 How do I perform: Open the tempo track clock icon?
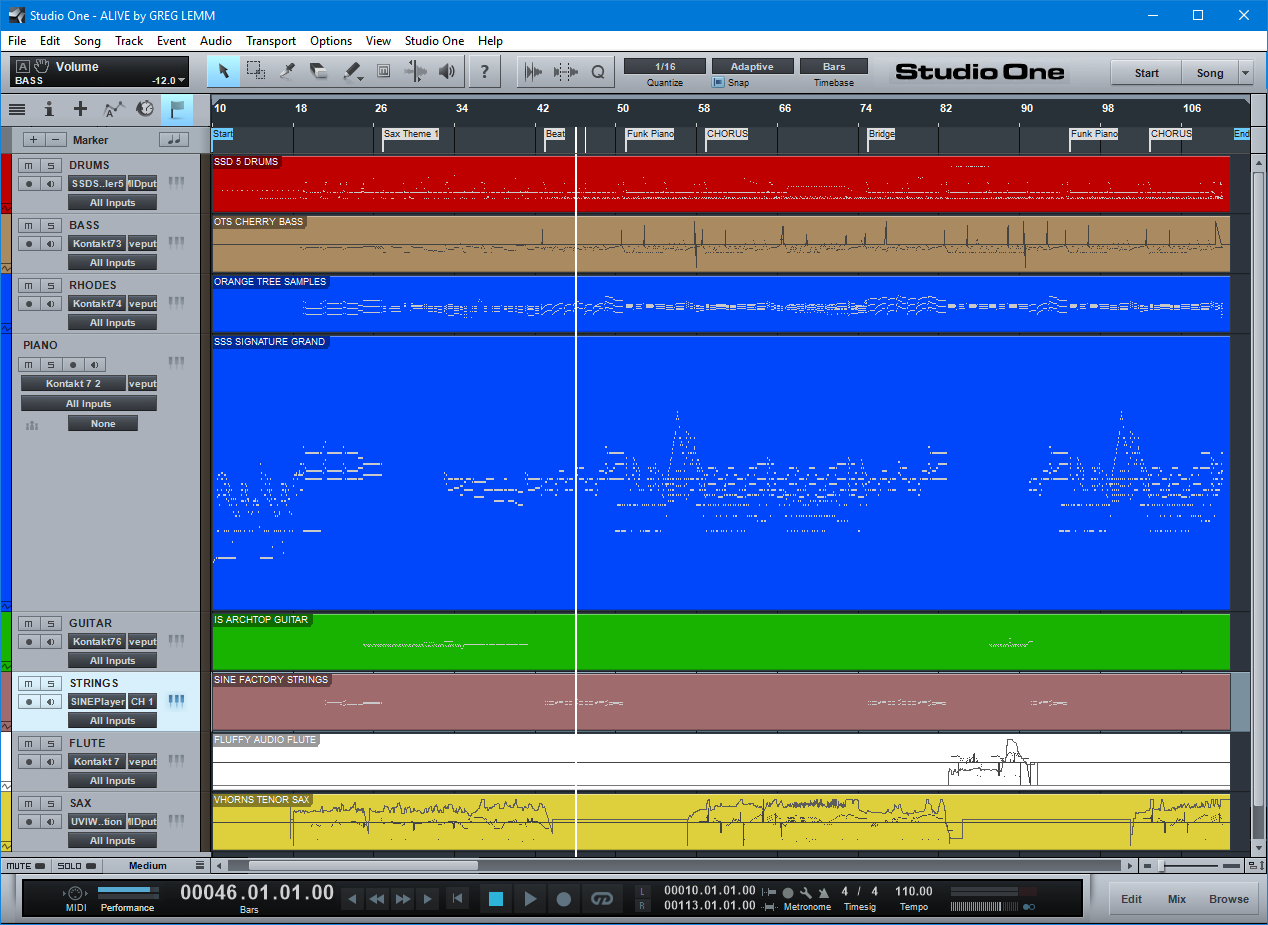[x=145, y=109]
